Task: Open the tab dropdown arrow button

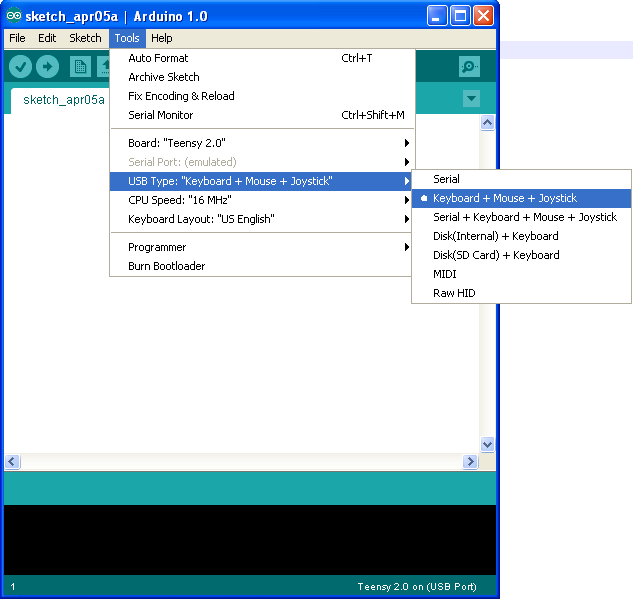Action: coord(471,98)
